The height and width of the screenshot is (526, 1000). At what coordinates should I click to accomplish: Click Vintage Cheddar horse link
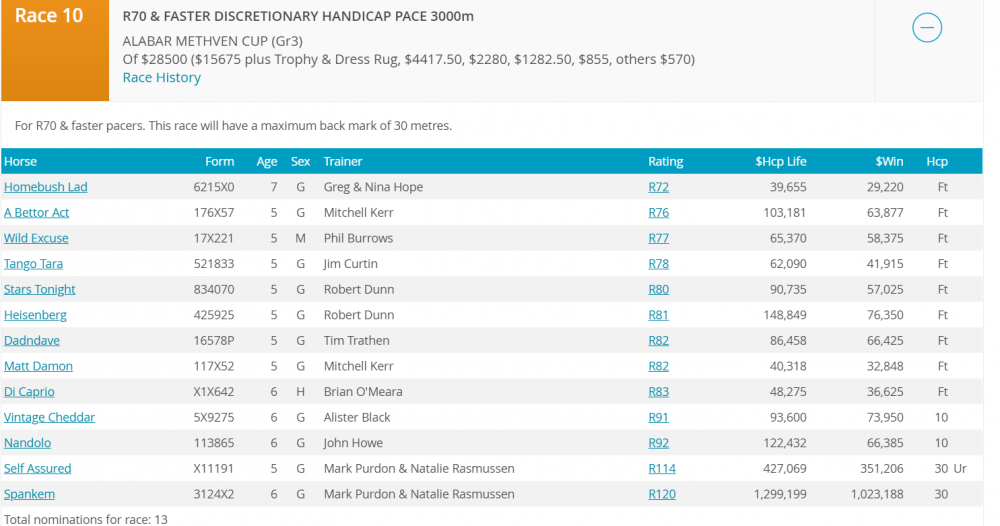click(x=50, y=418)
